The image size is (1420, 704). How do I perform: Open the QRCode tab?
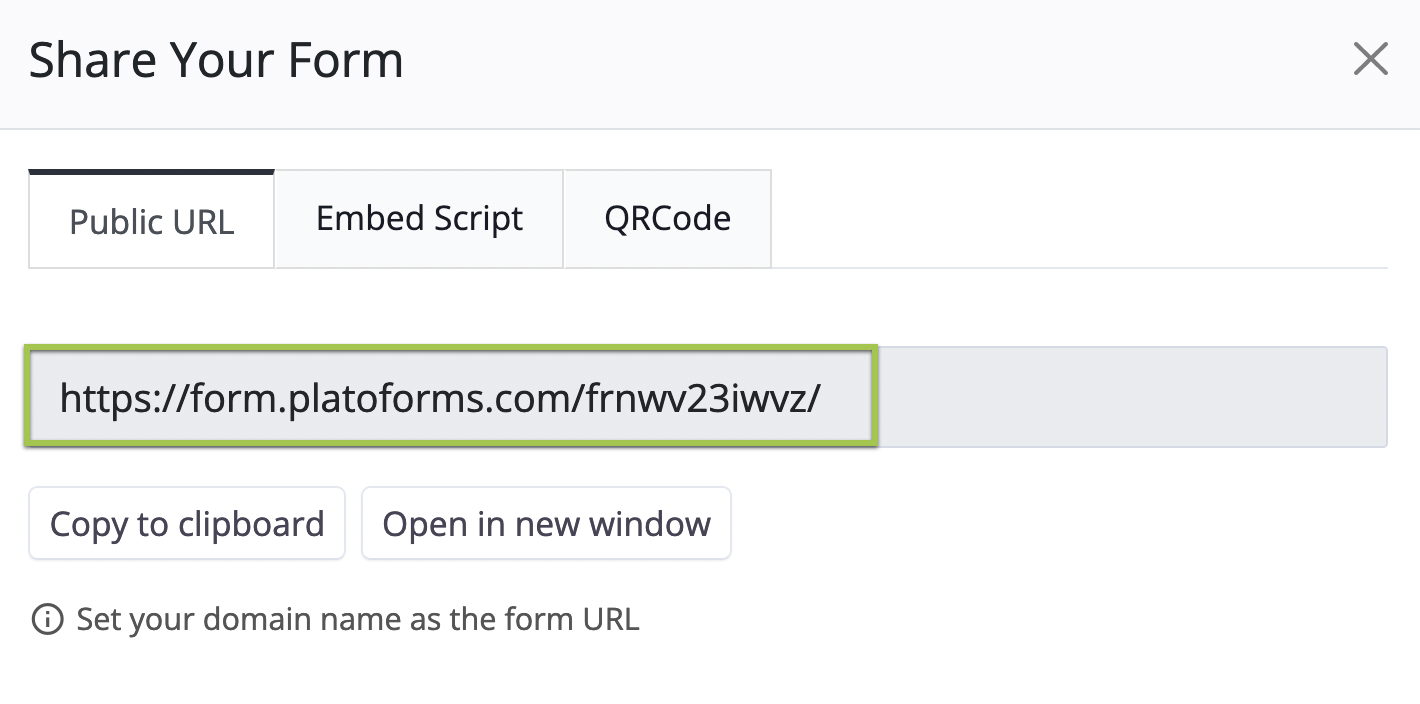[x=667, y=219]
